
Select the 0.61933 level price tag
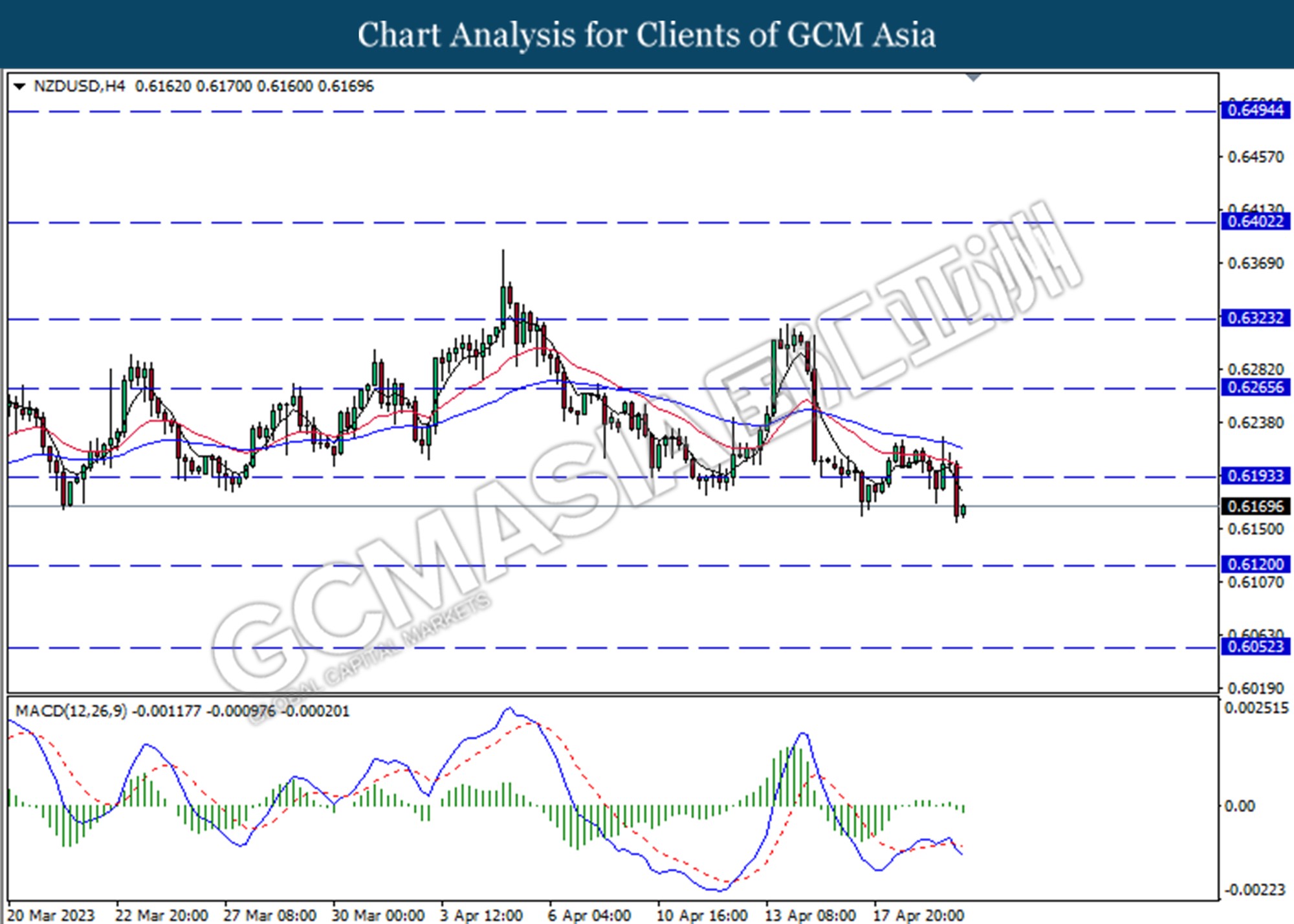(x=1255, y=476)
